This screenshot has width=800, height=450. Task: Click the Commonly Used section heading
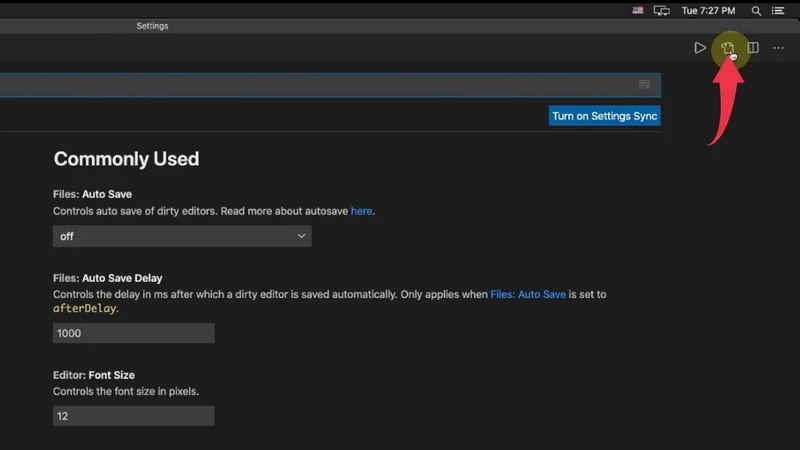click(x=126, y=159)
